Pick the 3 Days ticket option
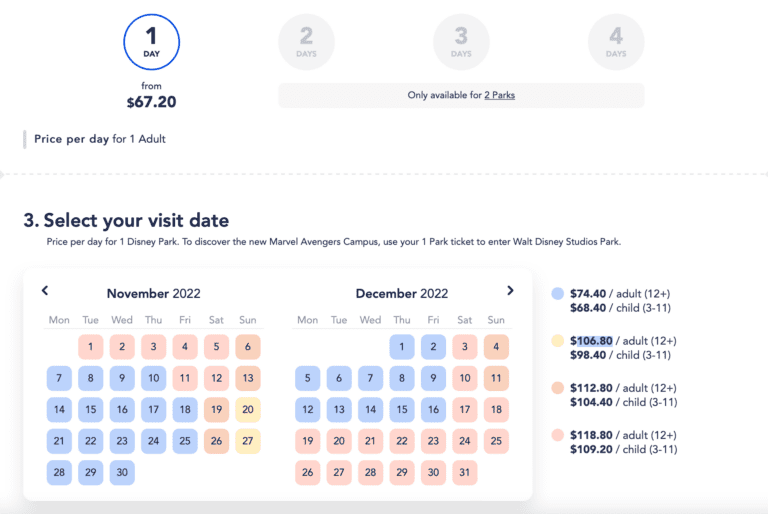The height and width of the screenshot is (514, 768). pyautogui.click(x=461, y=42)
